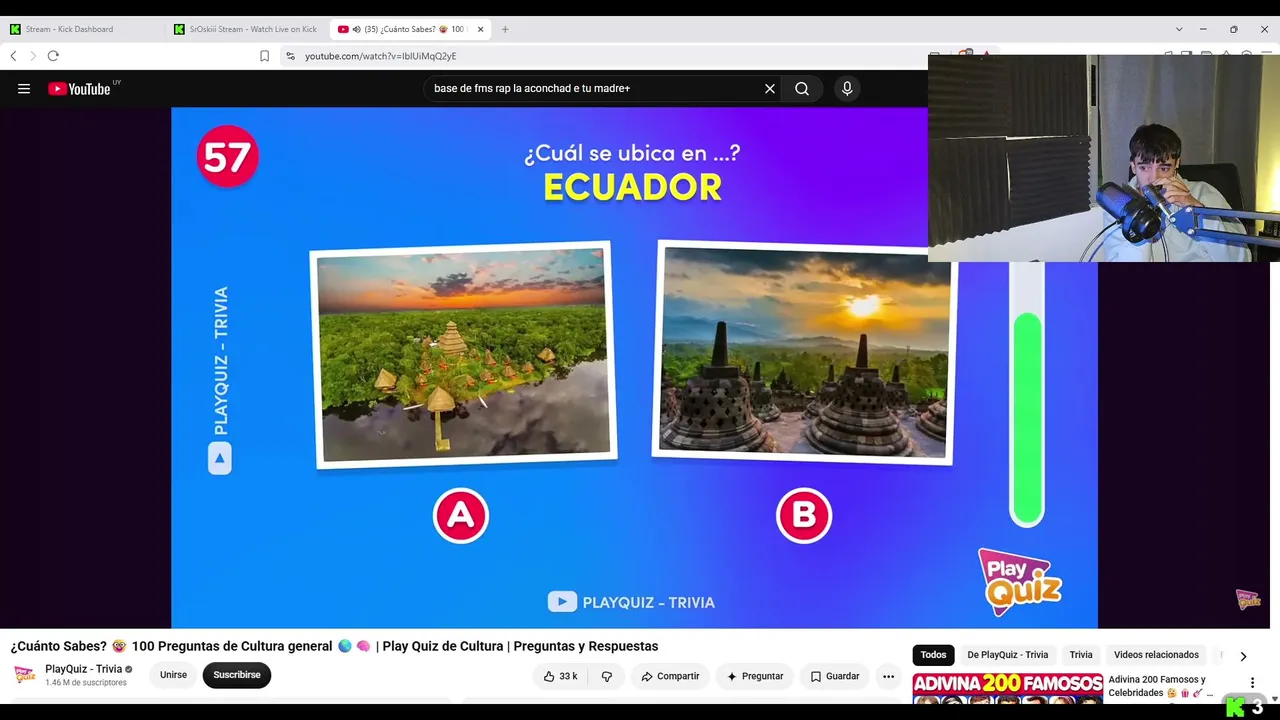This screenshot has height=720, width=1280.
Task: Reload the page with the refresh icon
Action: (53, 56)
